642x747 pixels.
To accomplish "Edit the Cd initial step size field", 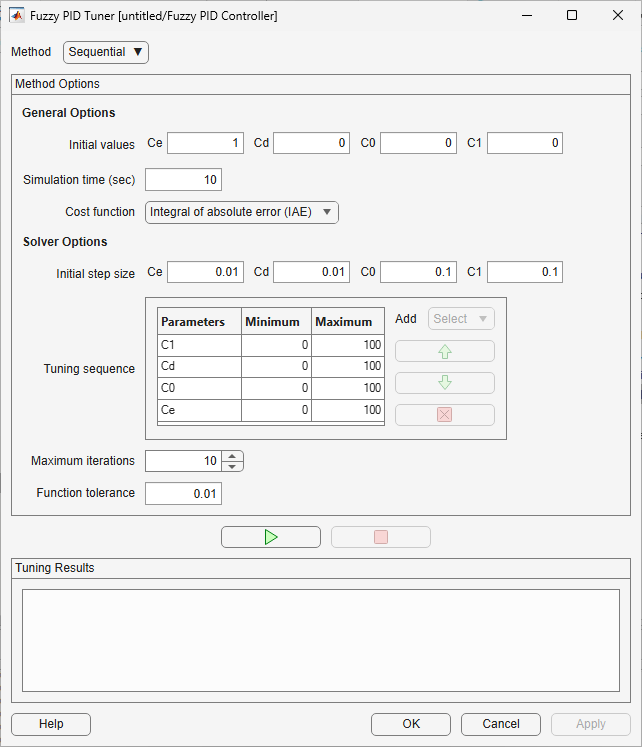I will point(311,272).
